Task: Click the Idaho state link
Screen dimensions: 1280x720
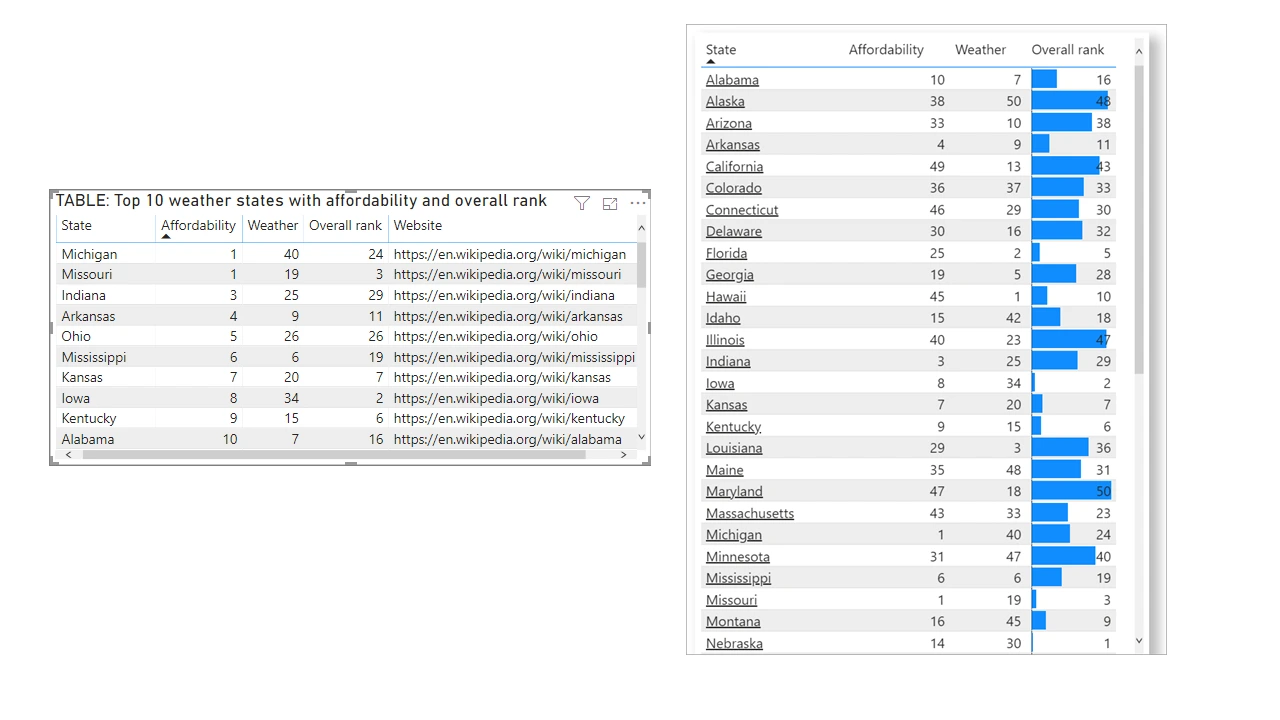Action: pos(723,319)
